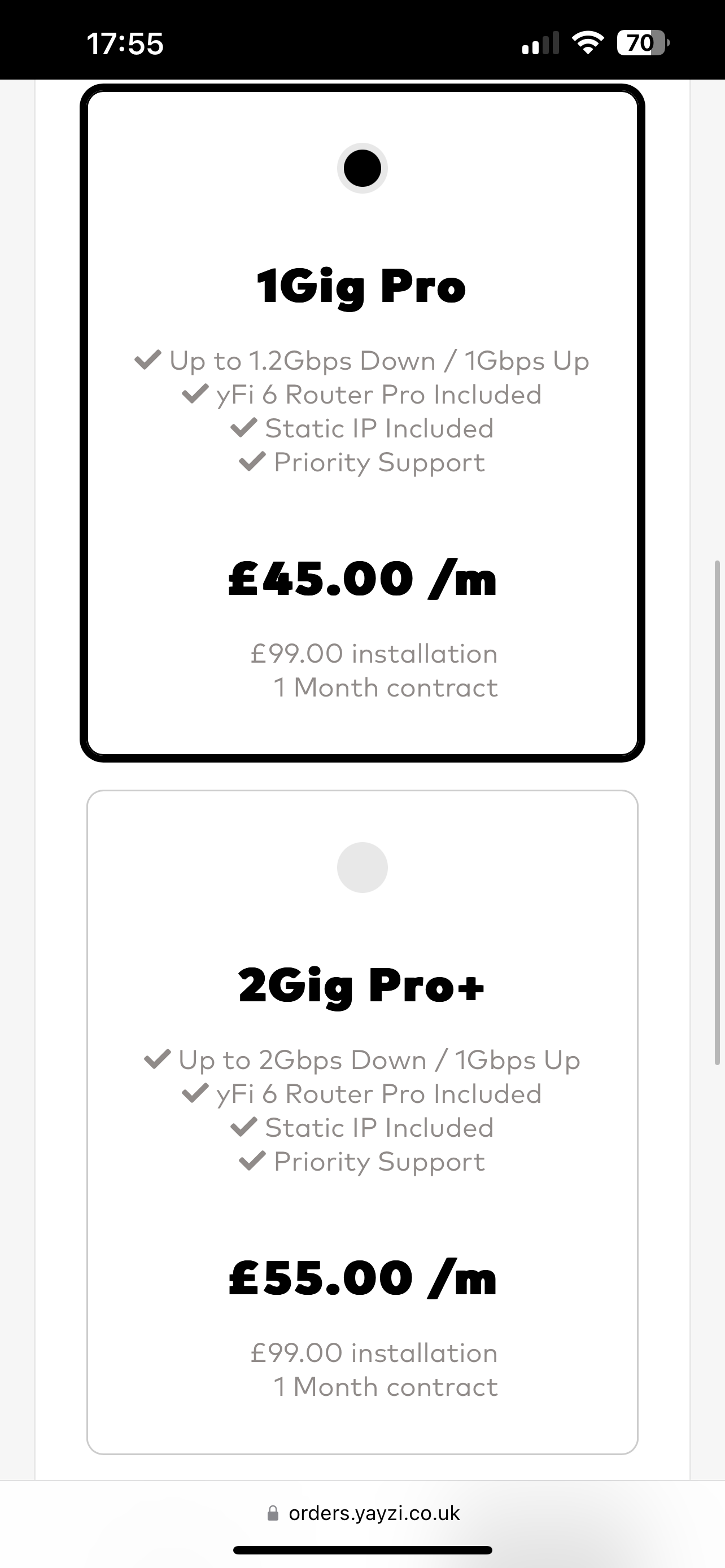725x1568 pixels.
Task: Click checkmark beside Up to 2Gbps Down
Action: click(157, 1059)
